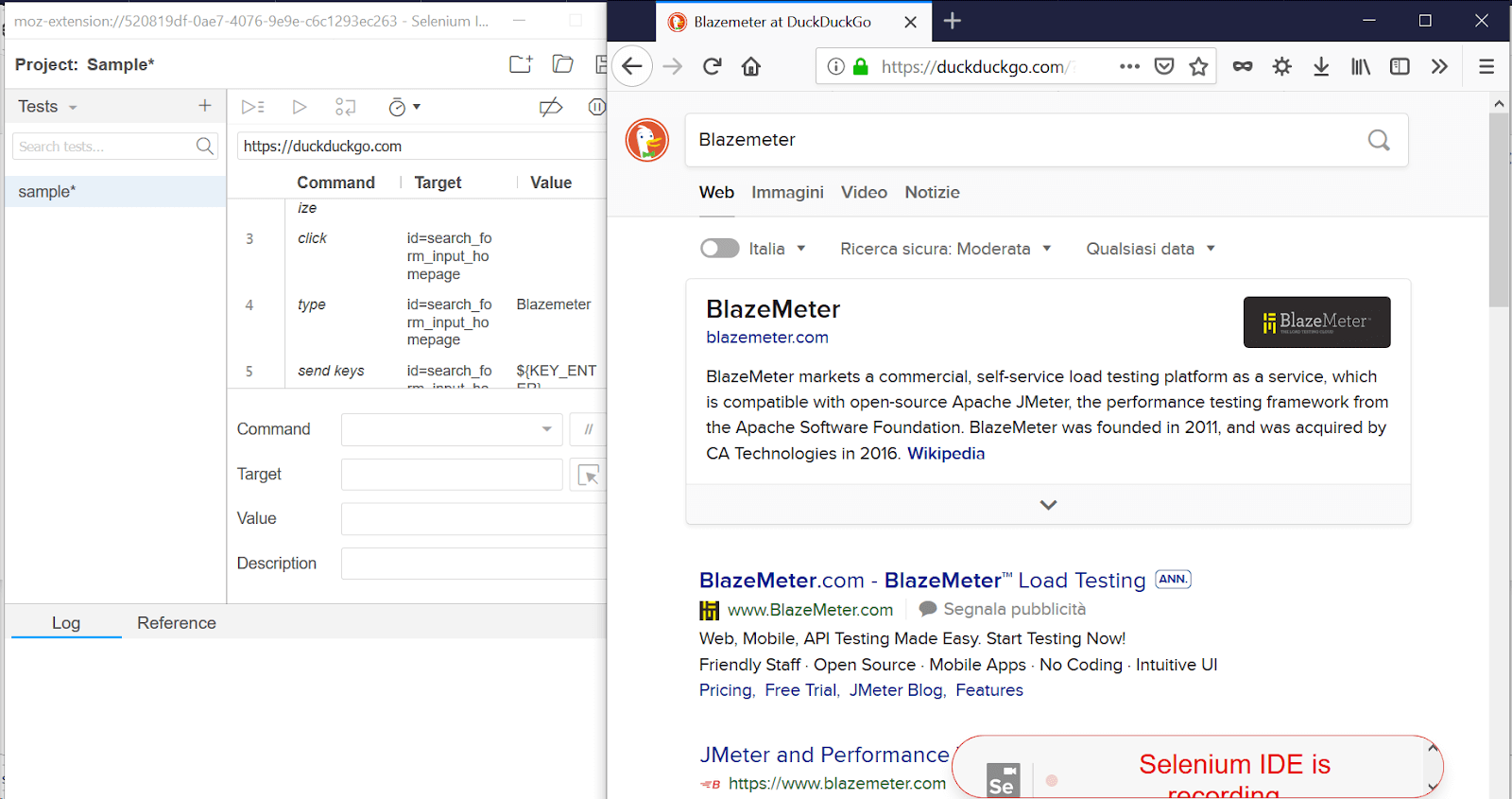This screenshot has width=1512, height=799.
Task: Click the gear-shaped extension icon in toolbar
Action: click(x=1281, y=66)
